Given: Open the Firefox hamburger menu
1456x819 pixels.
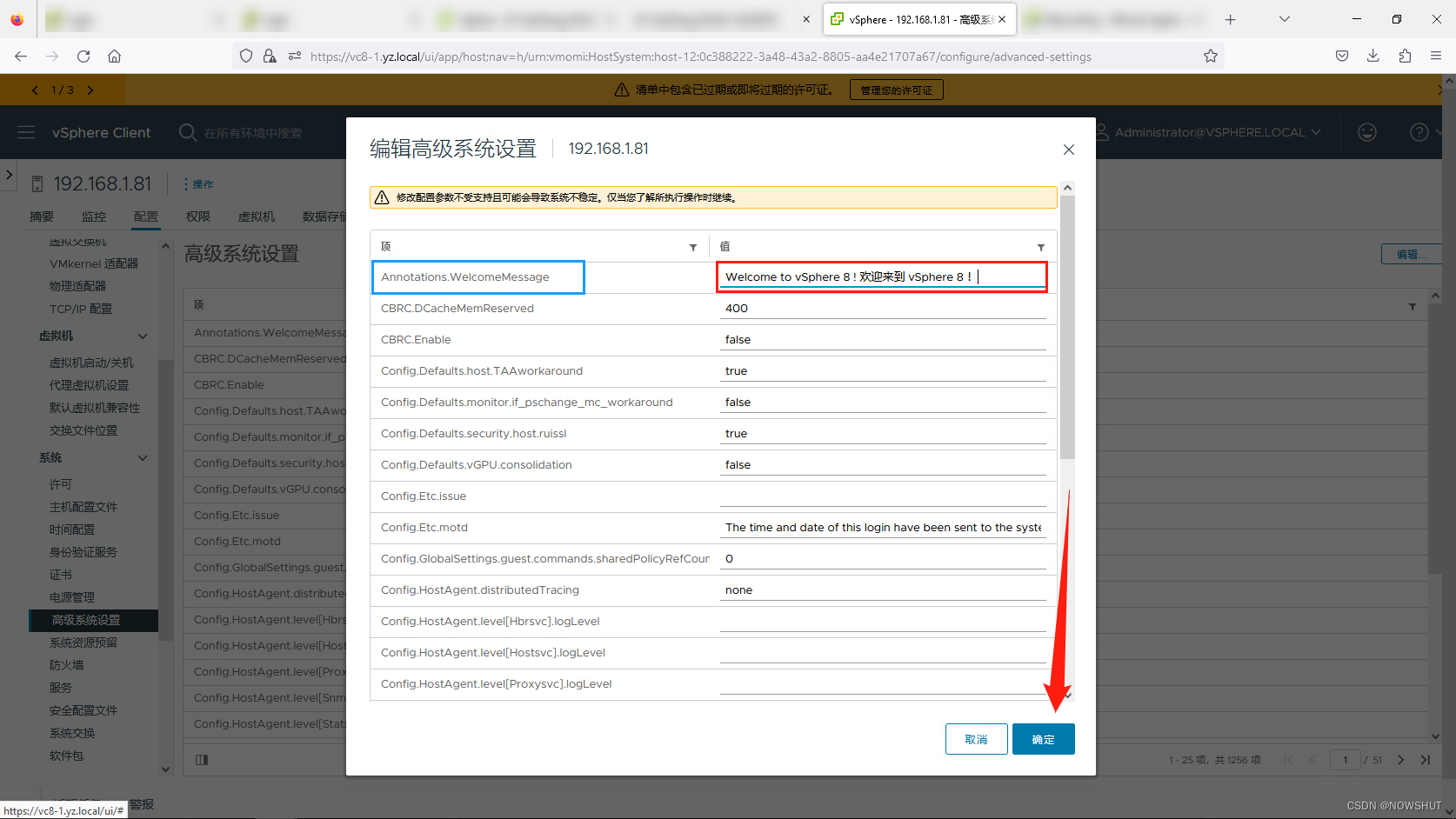Looking at the screenshot, I should click(x=1436, y=57).
